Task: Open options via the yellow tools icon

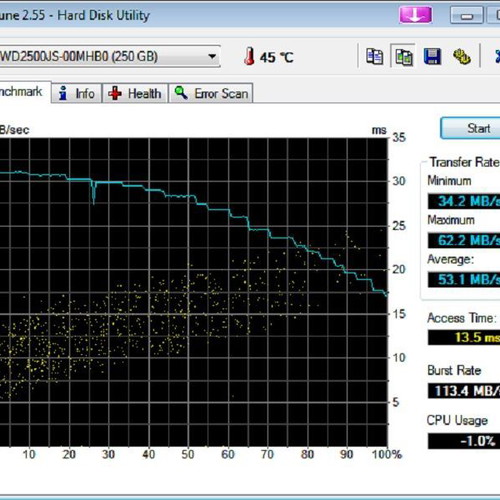Action: click(x=462, y=56)
